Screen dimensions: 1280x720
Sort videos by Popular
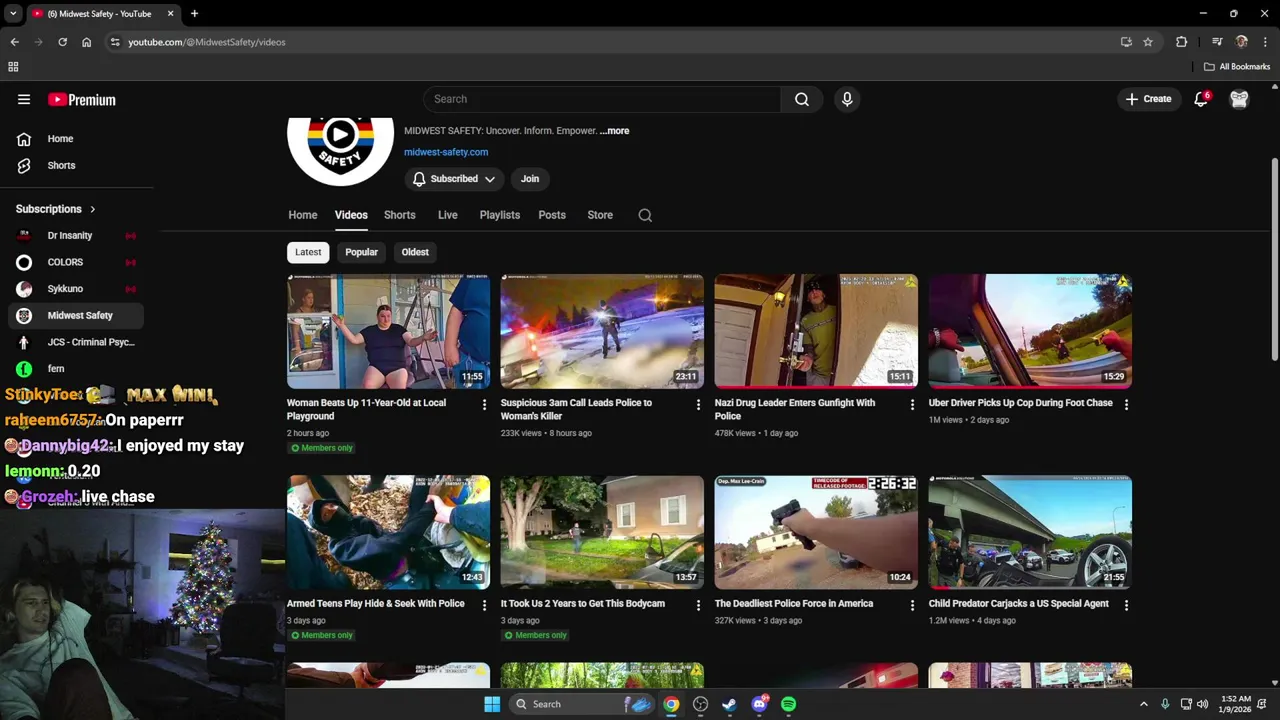pos(361,252)
